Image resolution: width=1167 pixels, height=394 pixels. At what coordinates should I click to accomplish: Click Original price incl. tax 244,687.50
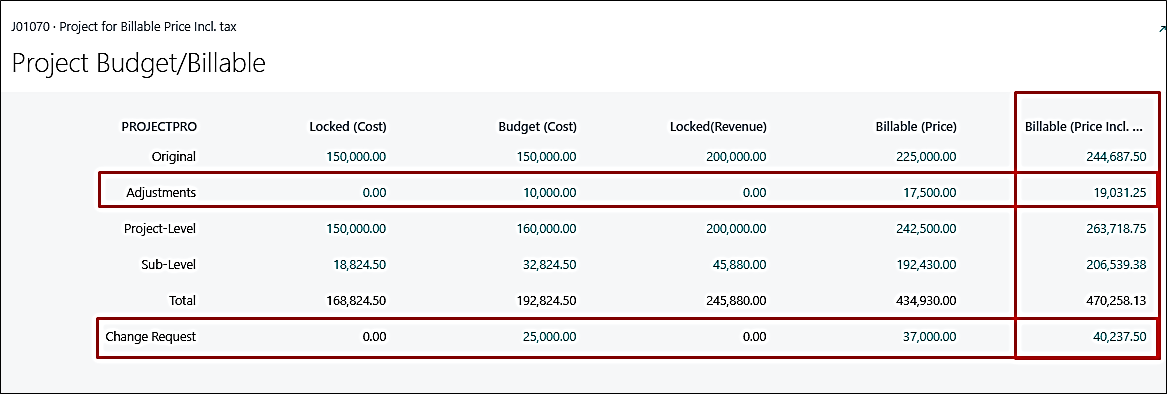coord(1116,157)
